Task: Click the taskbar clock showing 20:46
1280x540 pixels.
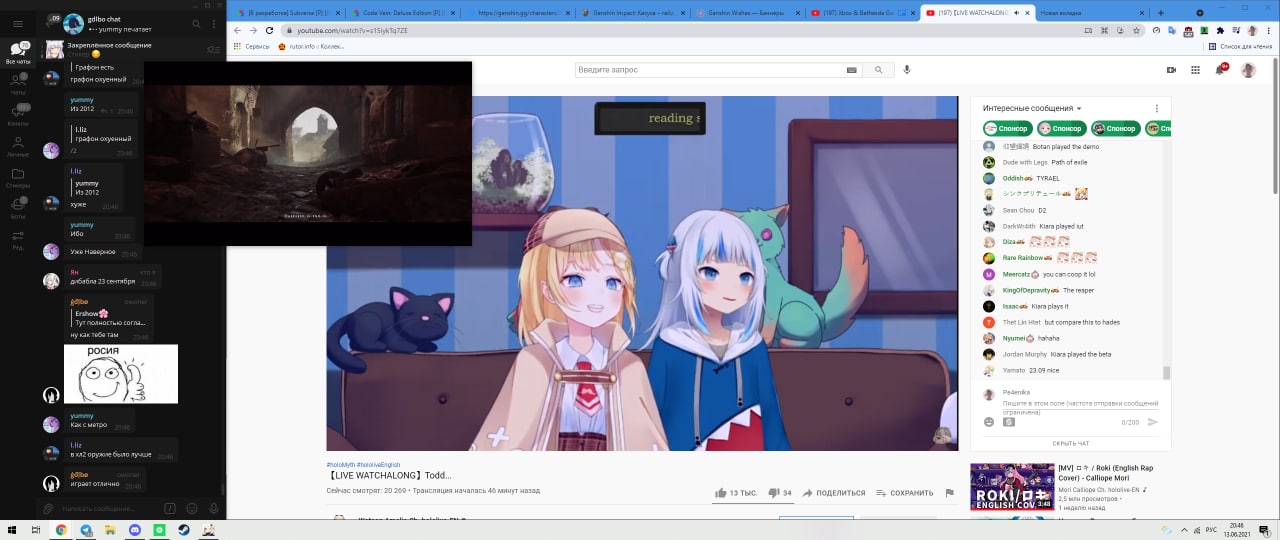Action: (1237, 529)
